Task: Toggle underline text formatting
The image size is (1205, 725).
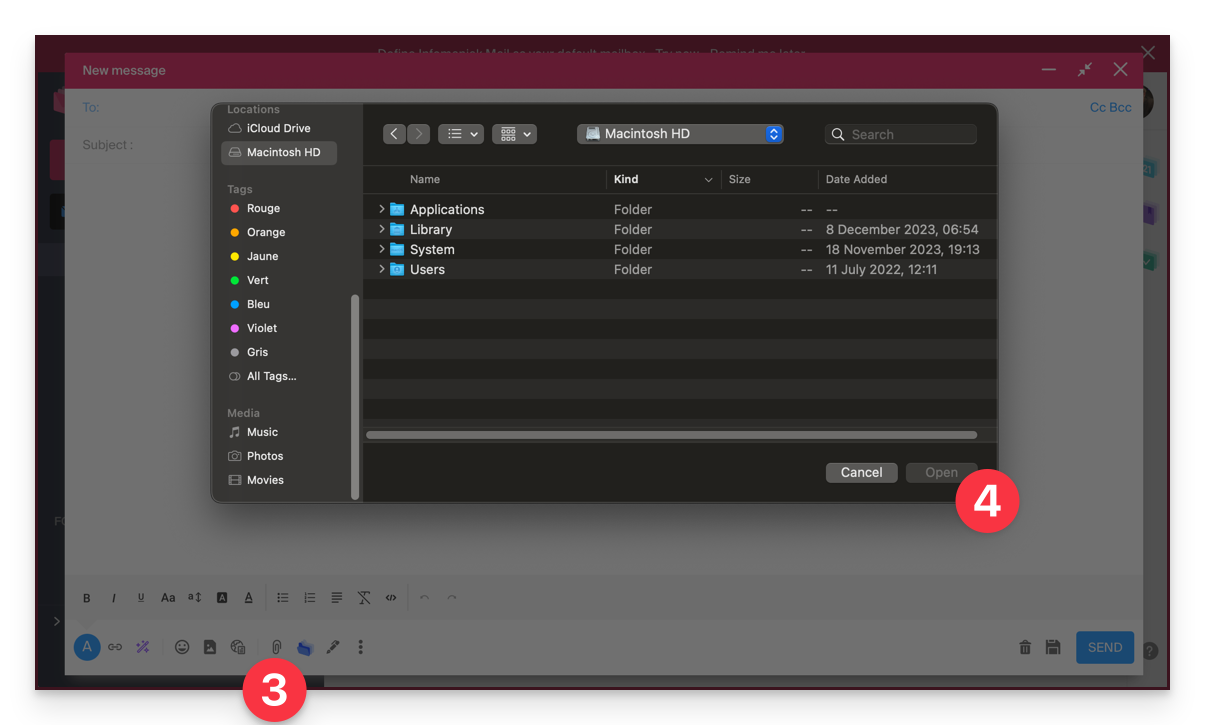Action: pyautogui.click(x=141, y=598)
